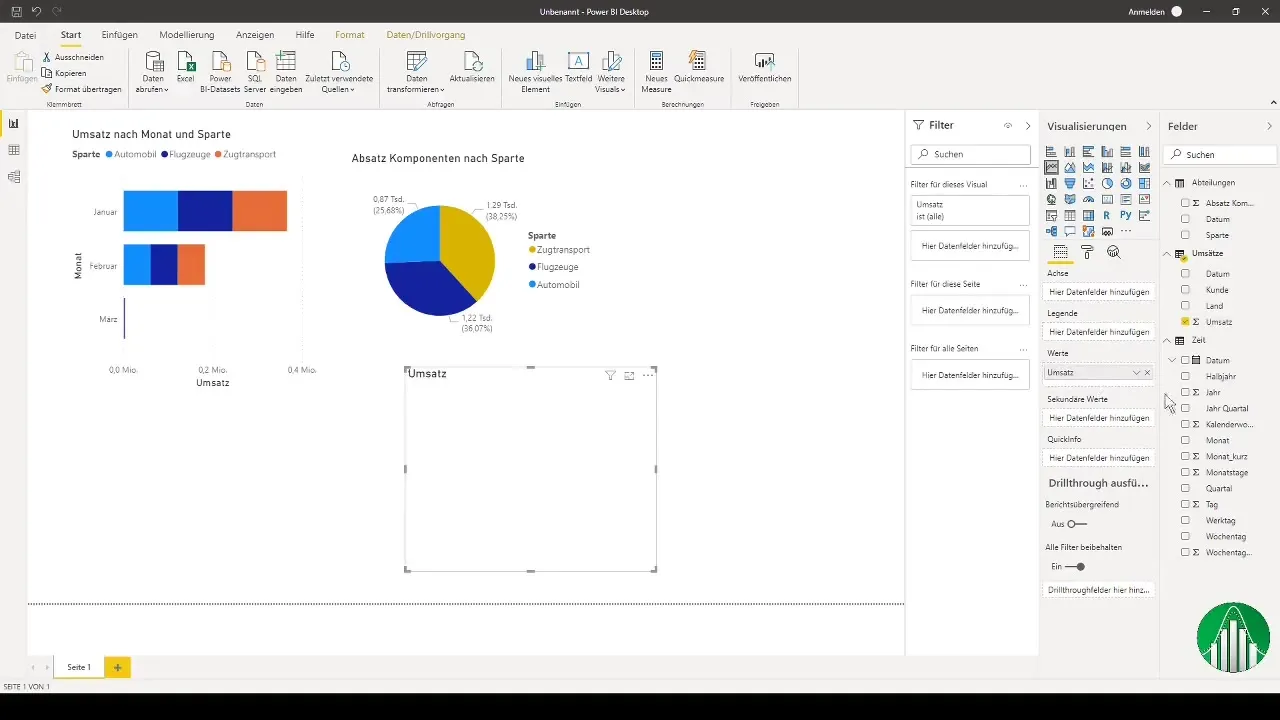Open Zuletzt verwendete Quellen dropdown
The image size is (1280, 720).
[340, 70]
